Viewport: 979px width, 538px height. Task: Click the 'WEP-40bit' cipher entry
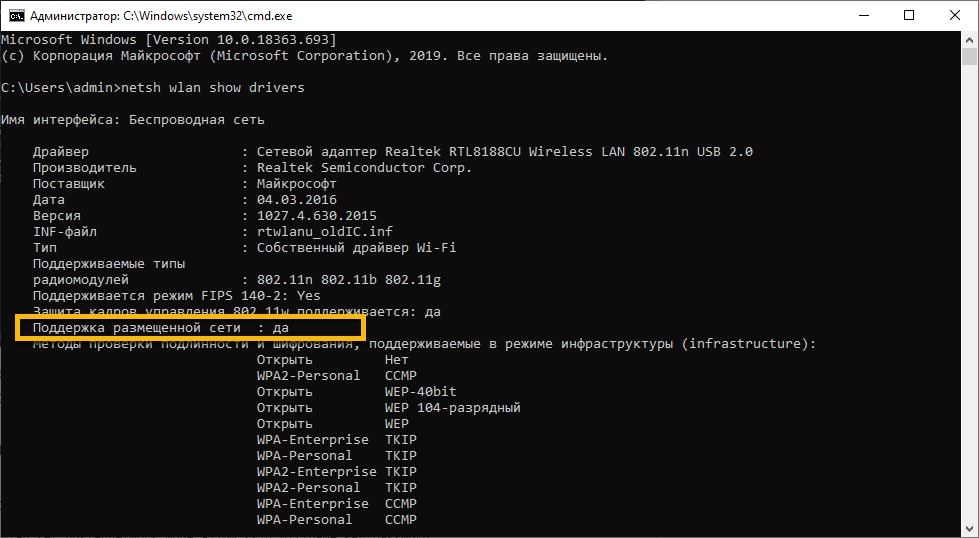420,392
